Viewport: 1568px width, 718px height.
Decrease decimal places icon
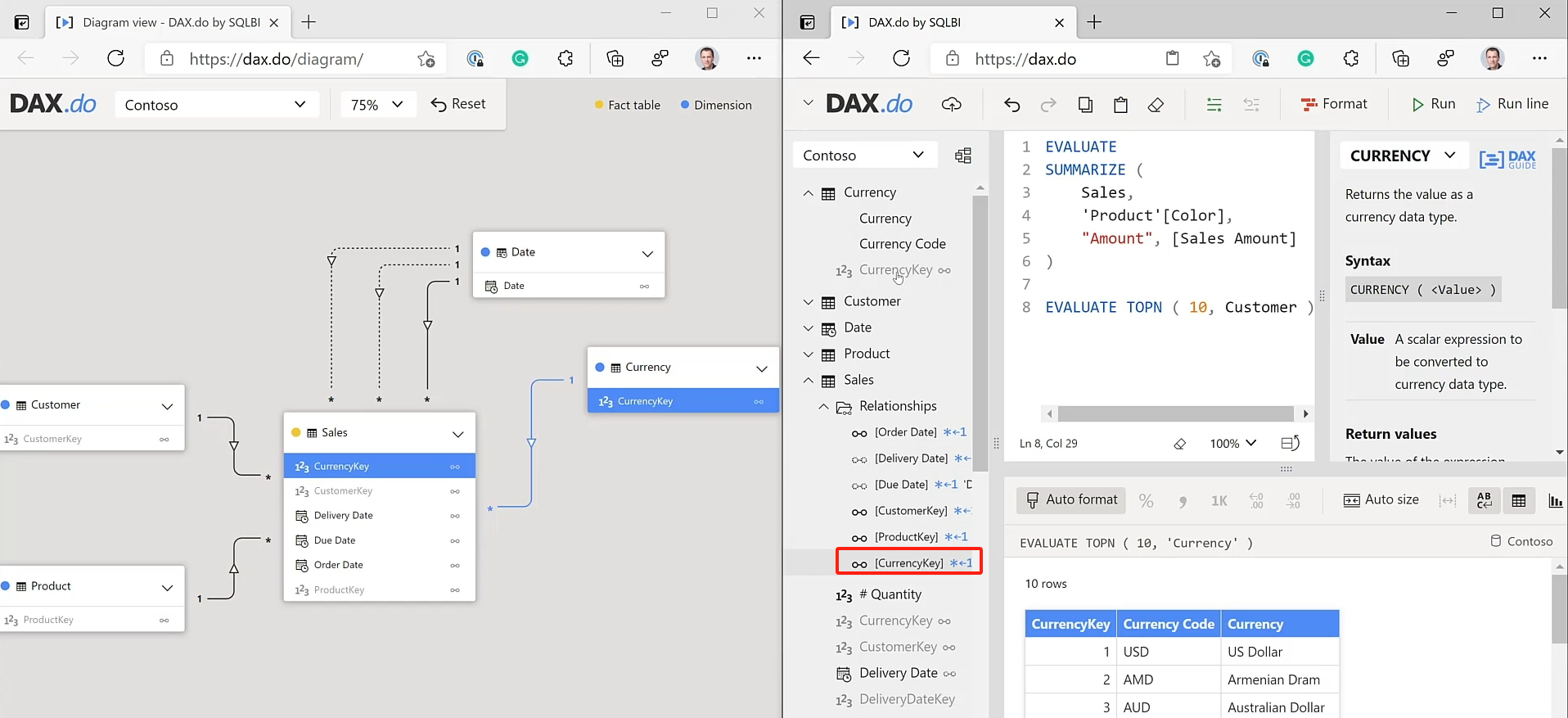[x=1293, y=500]
